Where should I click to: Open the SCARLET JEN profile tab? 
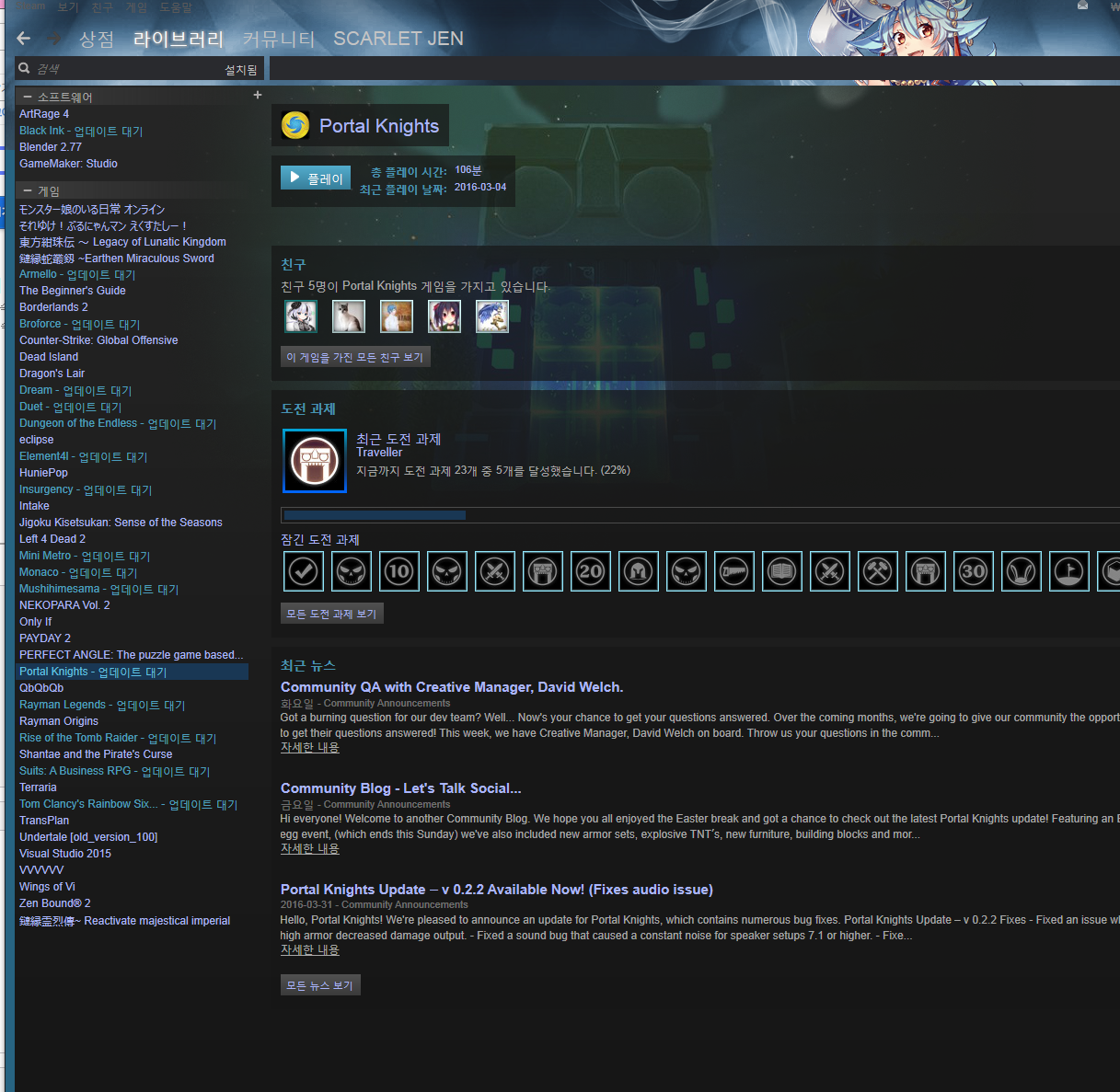click(x=398, y=39)
